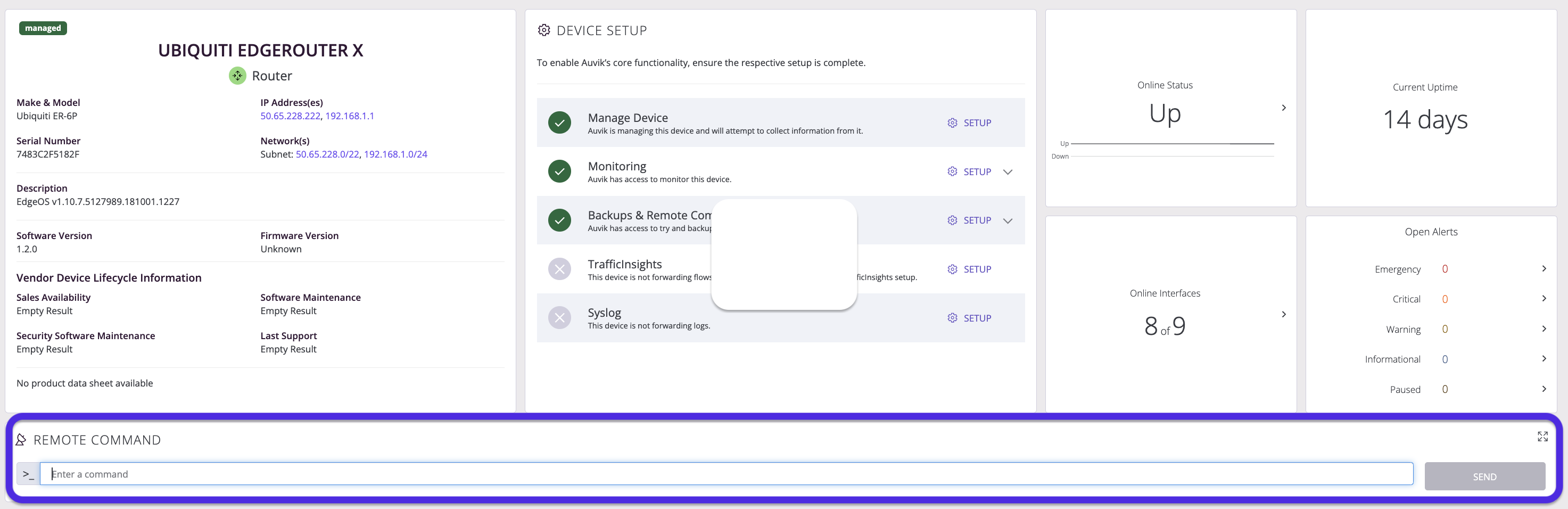Click the online status Up/Down timeline chart
The height and width of the screenshot is (509, 1568).
[1162, 150]
